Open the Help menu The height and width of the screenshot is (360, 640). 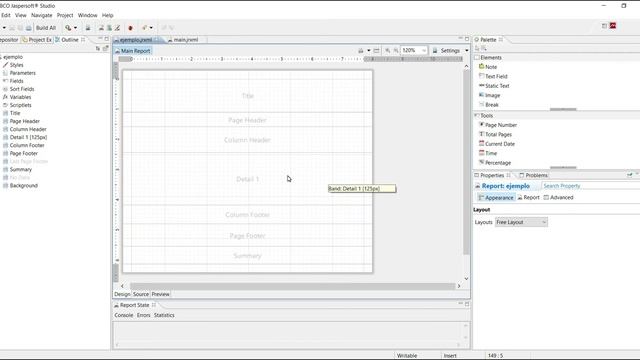pyautogui.click(x=107, y=15)
